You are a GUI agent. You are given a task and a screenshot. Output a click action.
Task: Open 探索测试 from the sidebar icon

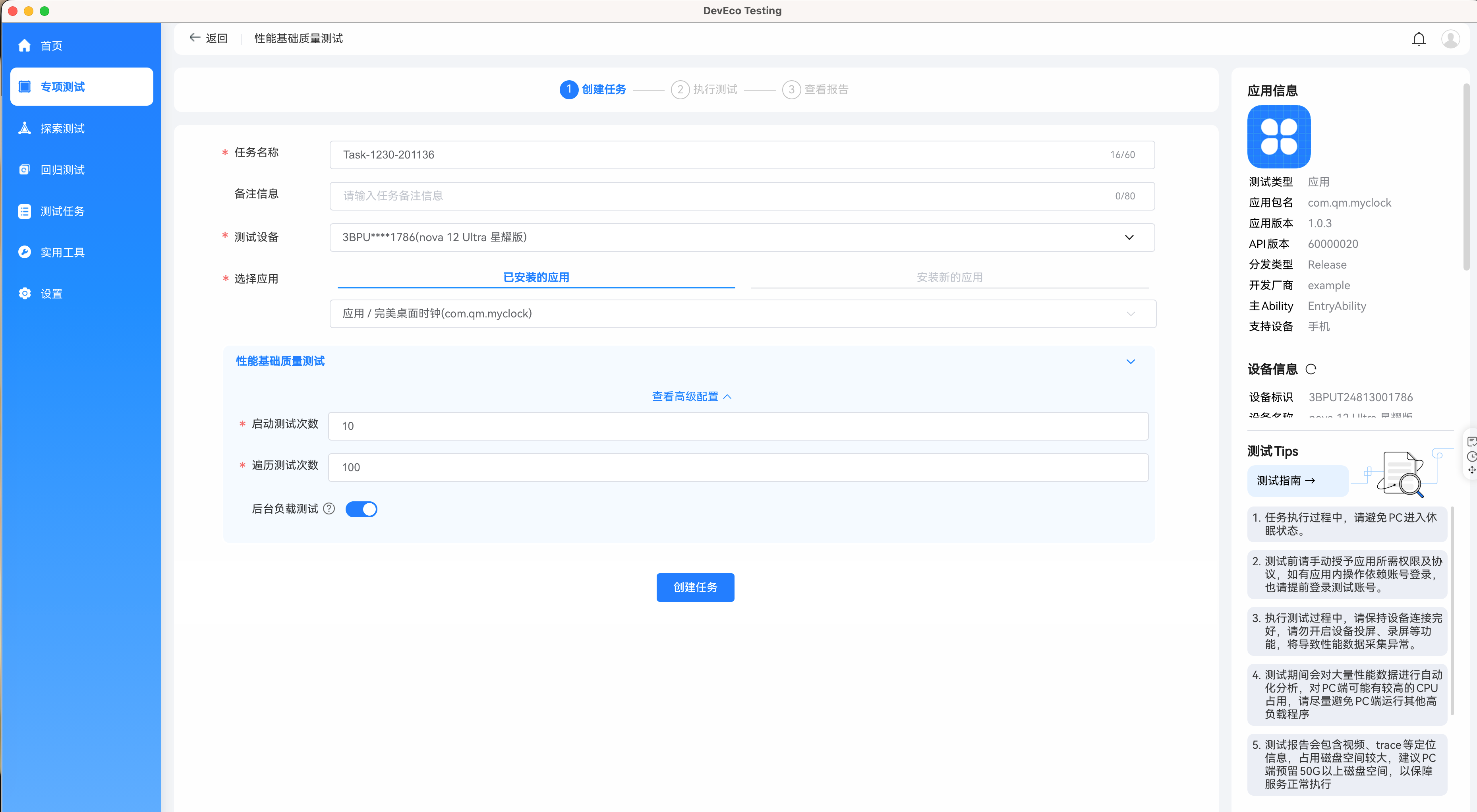[x=24, y=128]
